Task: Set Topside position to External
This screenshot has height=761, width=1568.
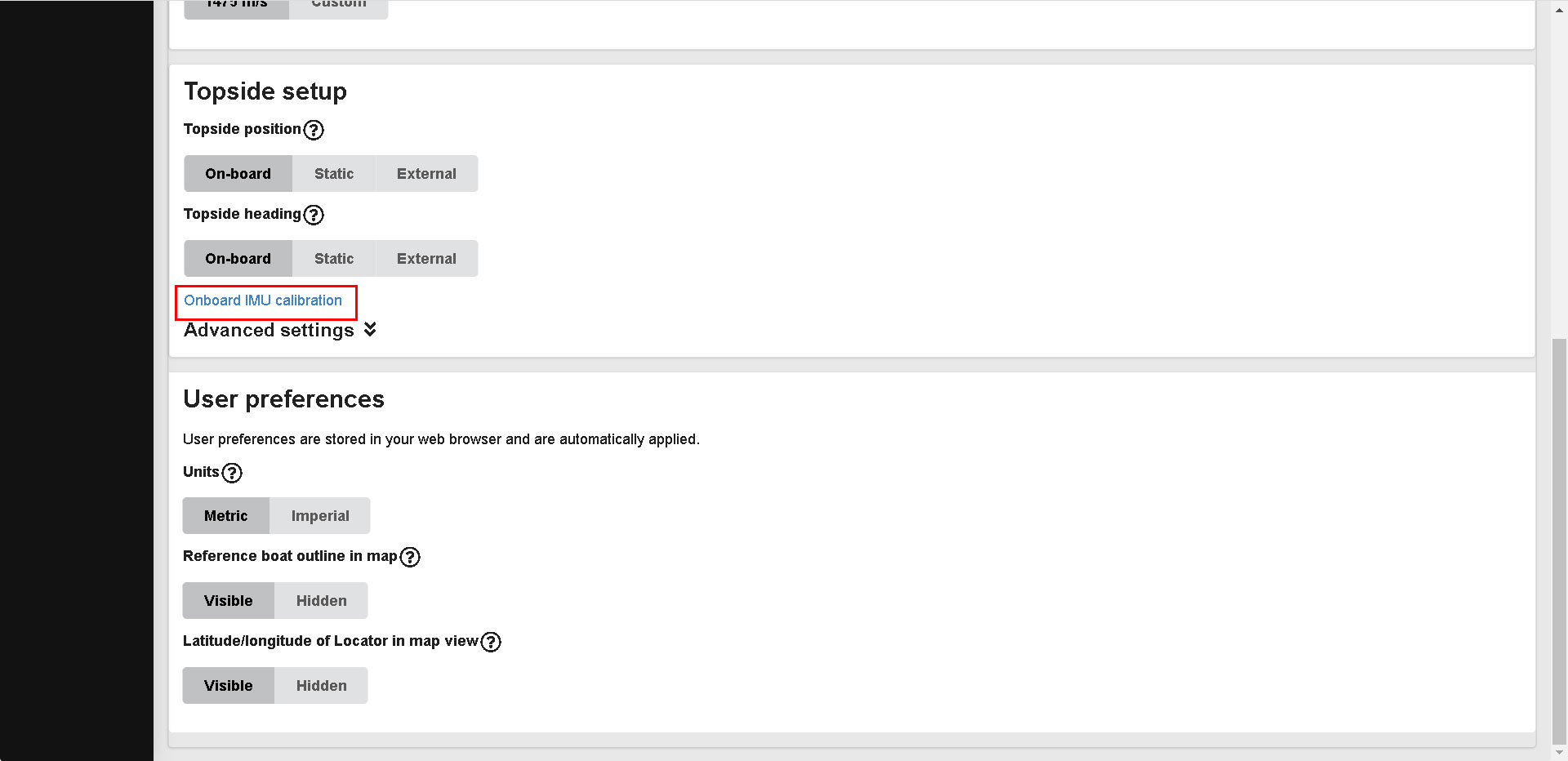Action: pyautogui.click(x=426, y=174)
